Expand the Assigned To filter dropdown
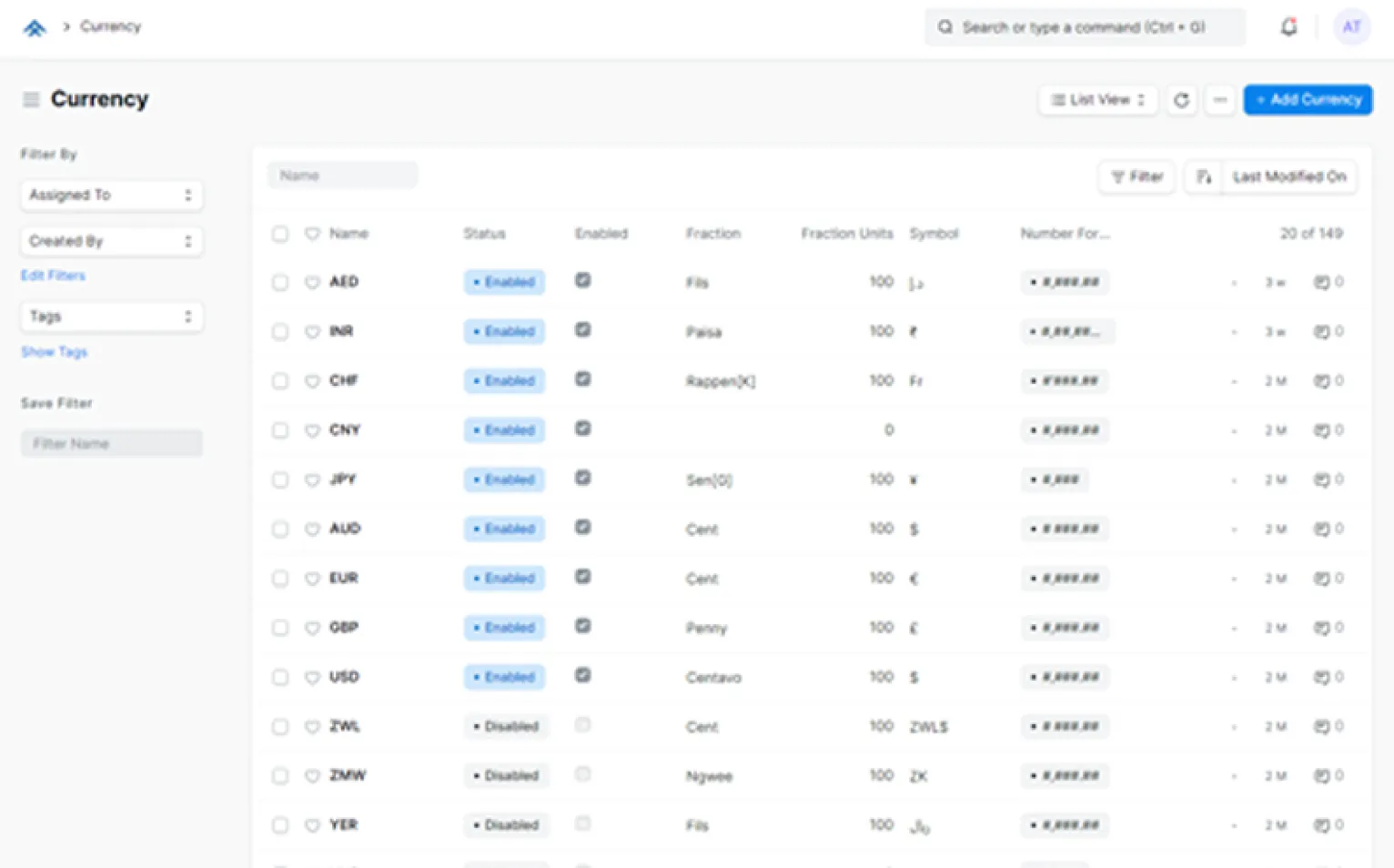Screen dimensions: 1394x868 tap(111, 195)
